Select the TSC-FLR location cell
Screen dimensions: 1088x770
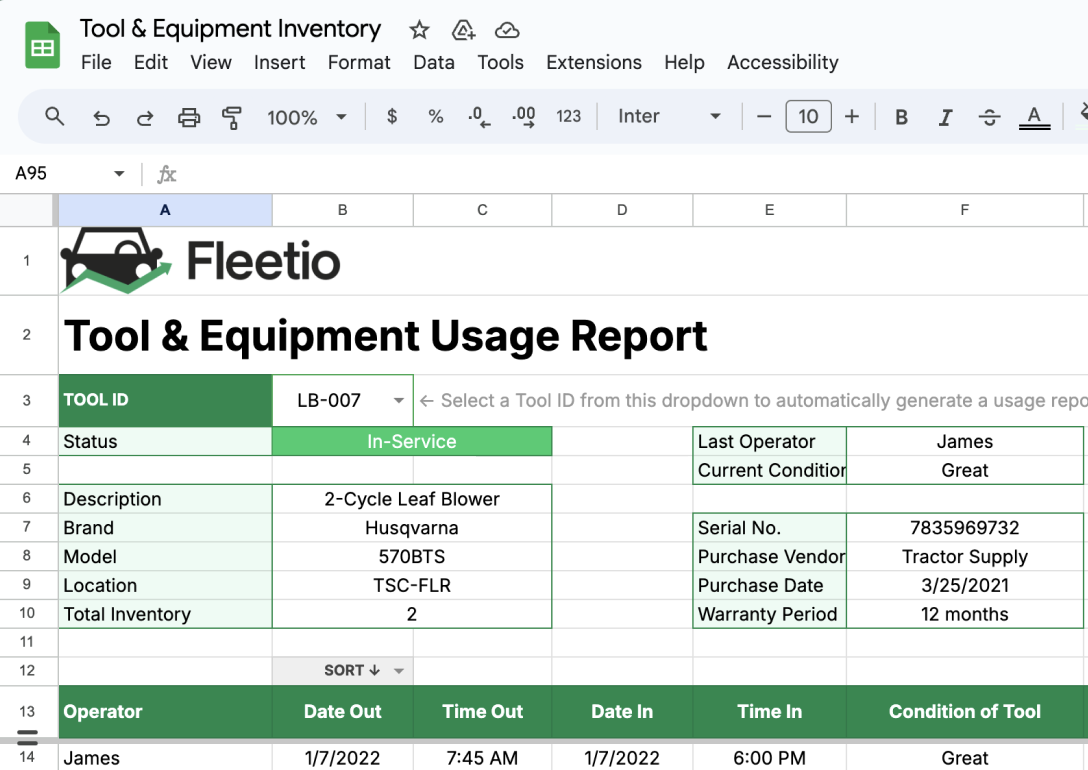pos(412,585)
